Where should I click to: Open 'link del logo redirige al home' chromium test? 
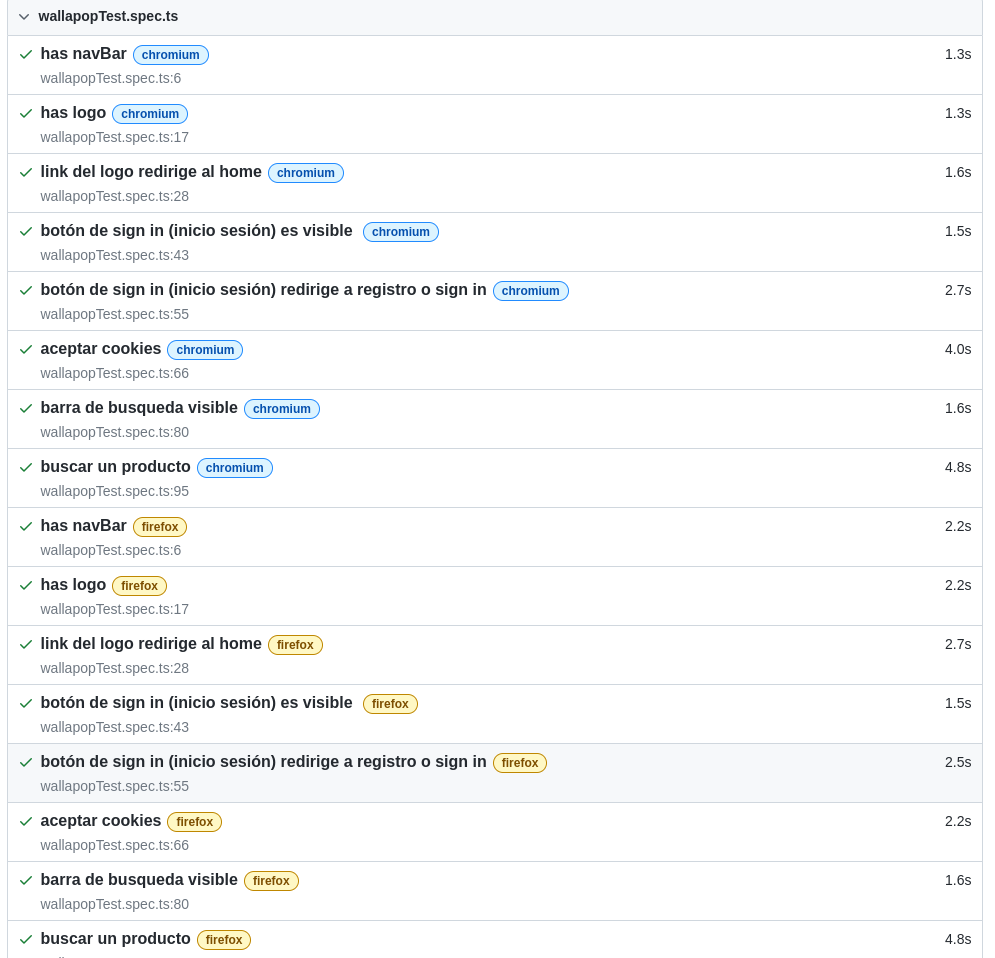[151, 172]
